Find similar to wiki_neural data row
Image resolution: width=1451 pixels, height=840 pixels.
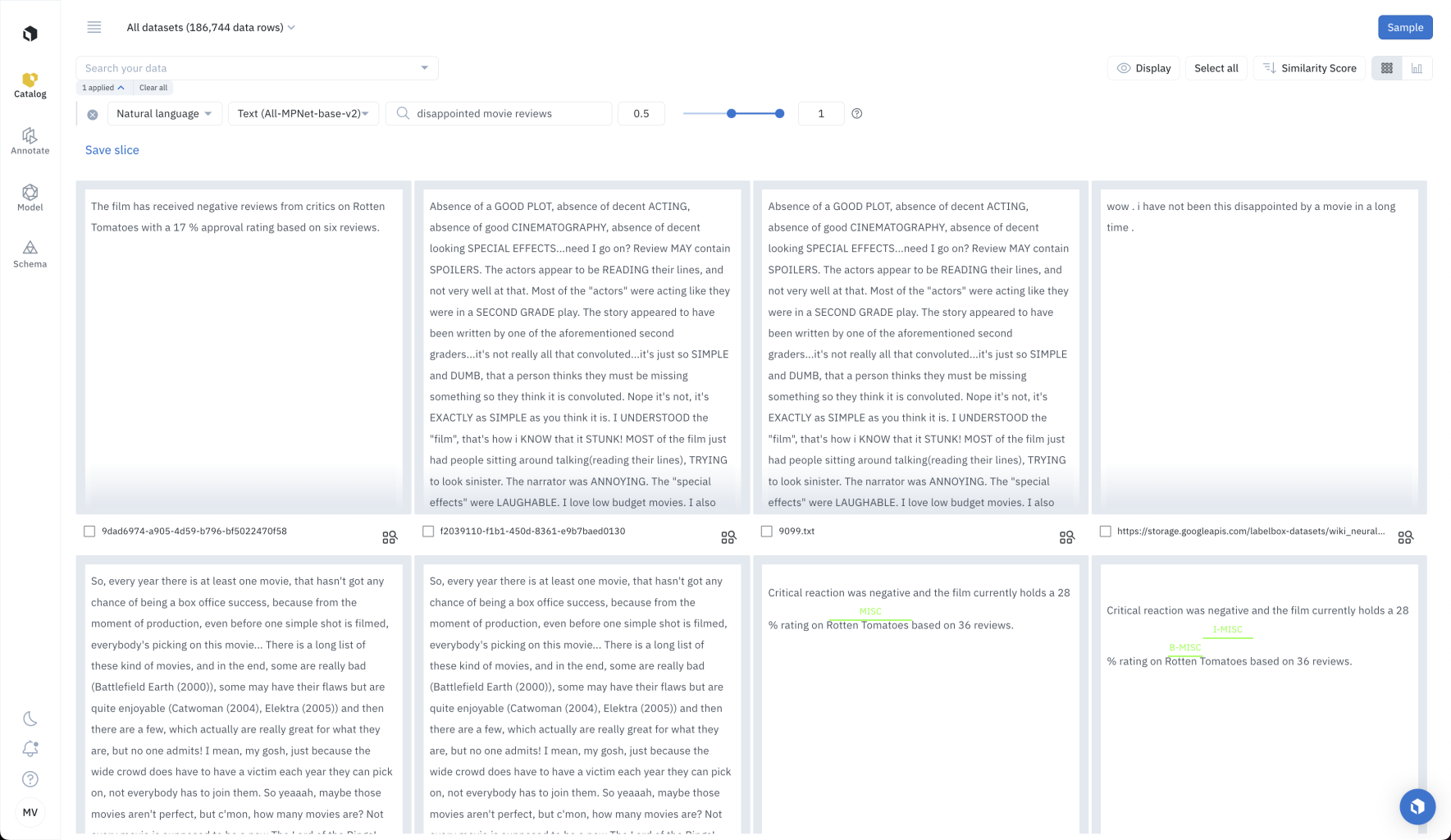coord(1405,537)
